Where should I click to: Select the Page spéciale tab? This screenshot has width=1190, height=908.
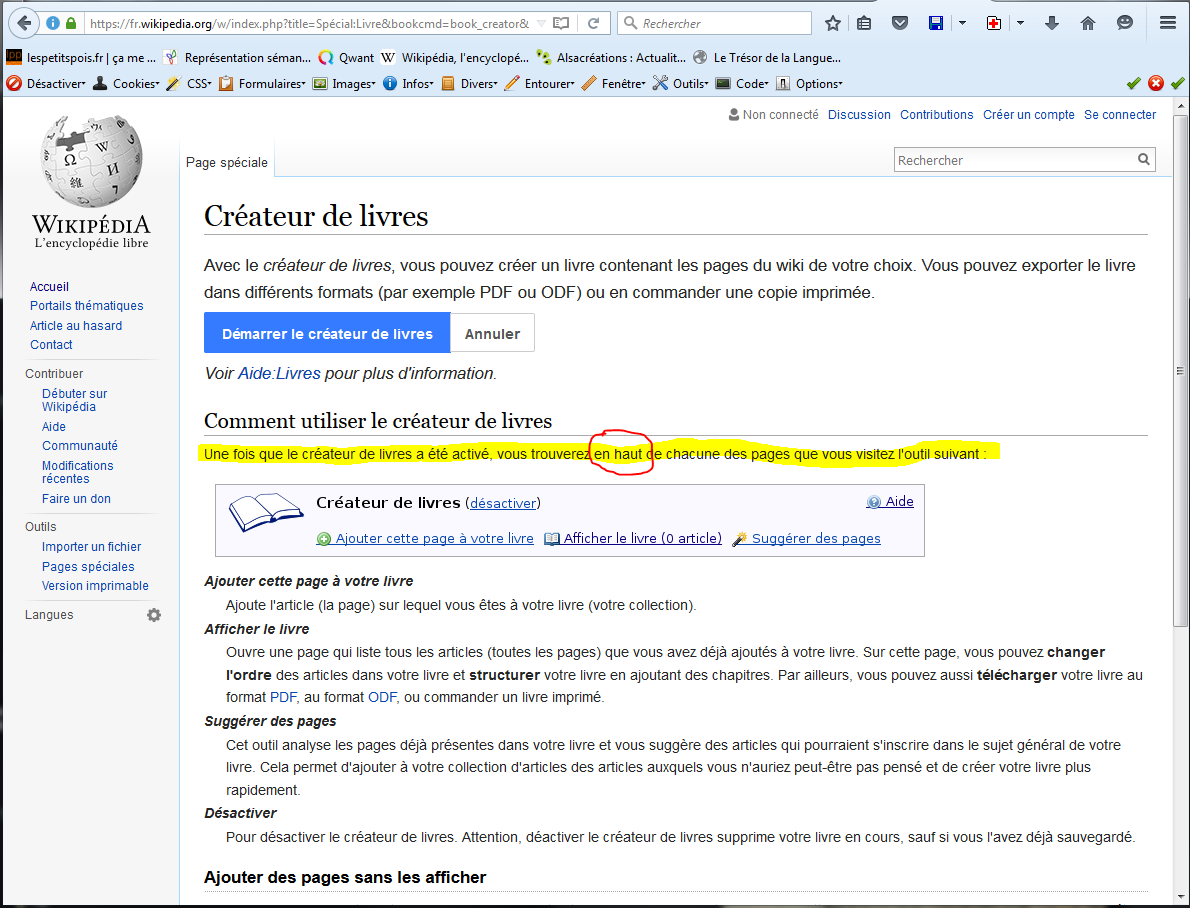[x=227, y=162]
